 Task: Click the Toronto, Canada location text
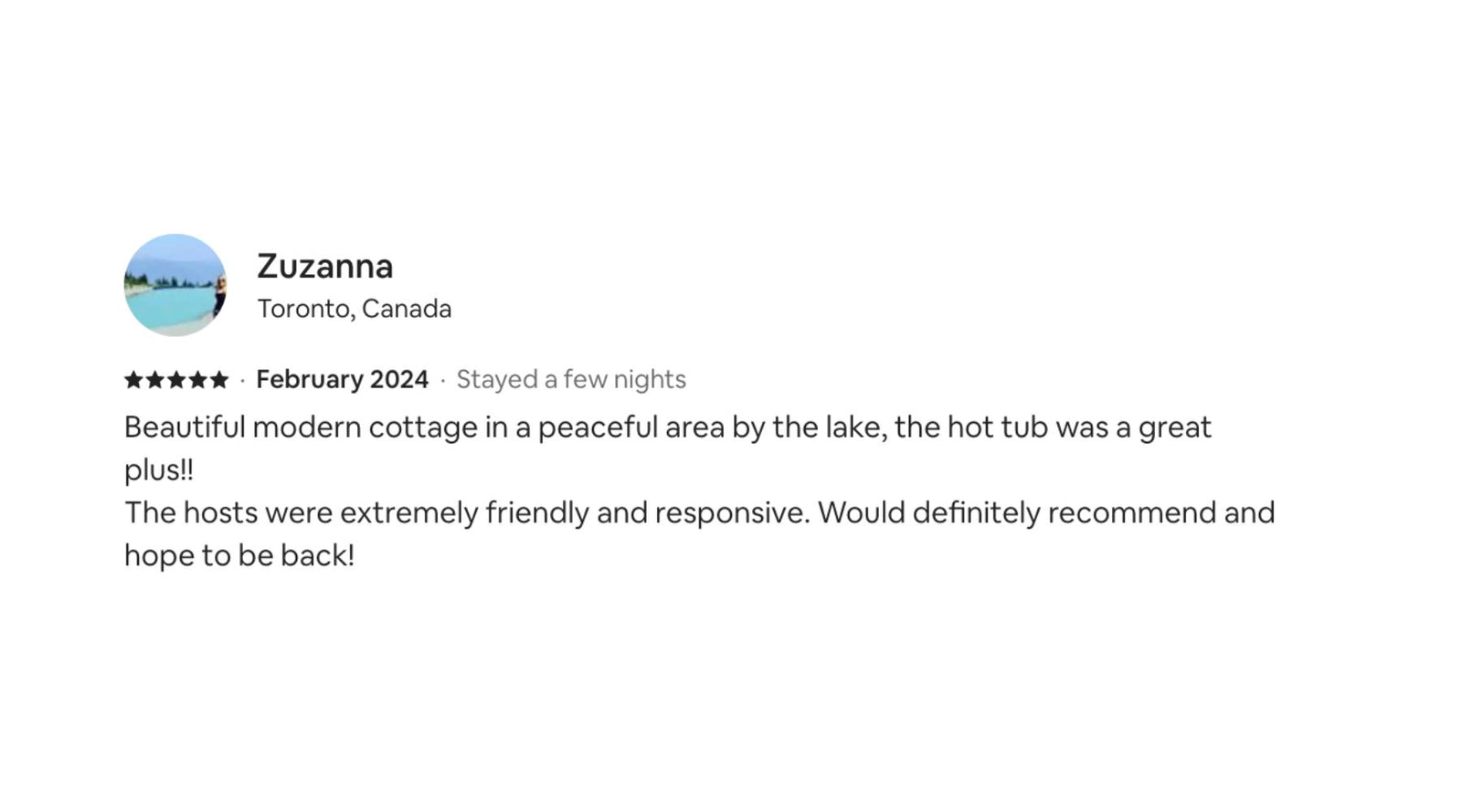354,309
